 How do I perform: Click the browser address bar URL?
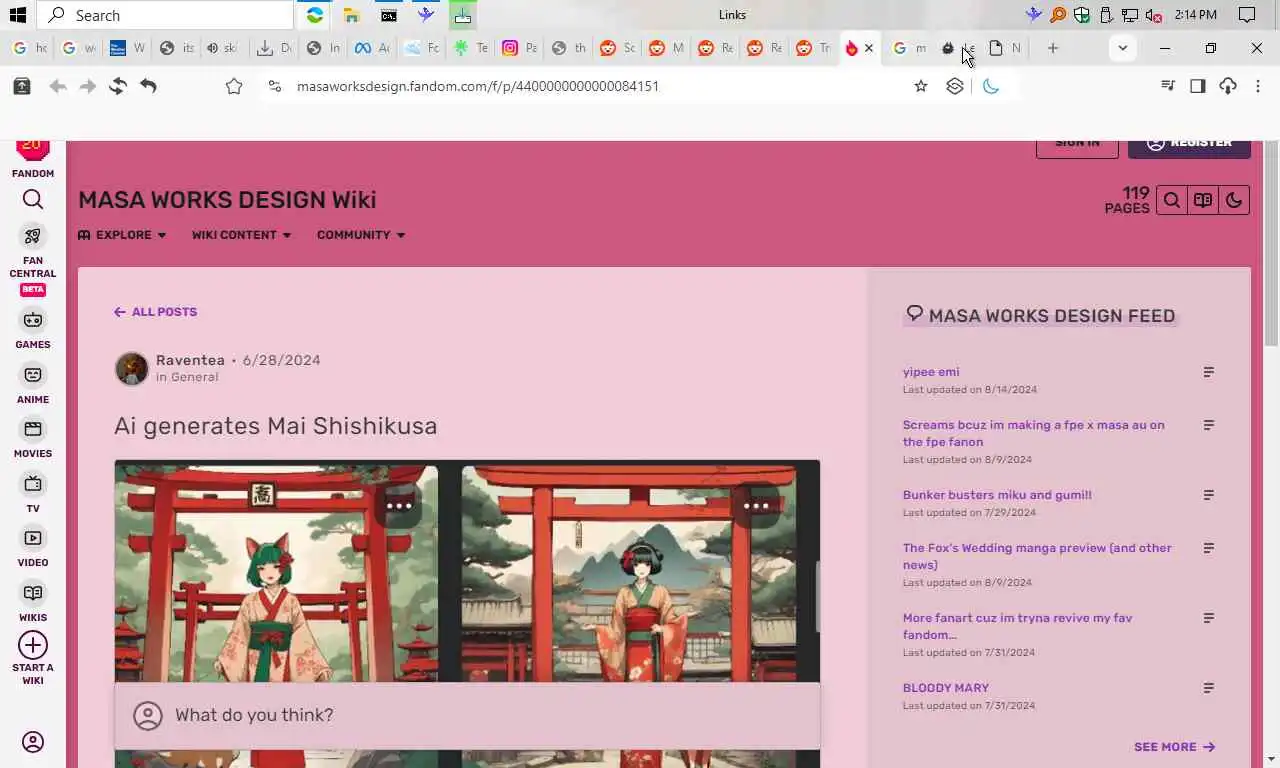[x=478, y=86]
